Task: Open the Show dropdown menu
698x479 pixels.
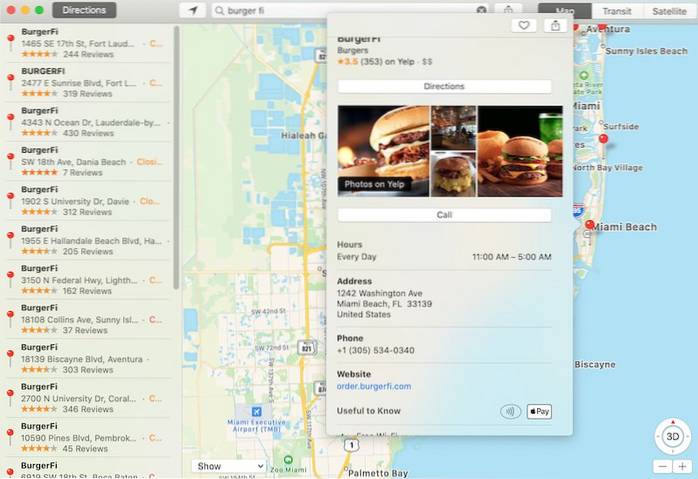Action: coord(230,466)
